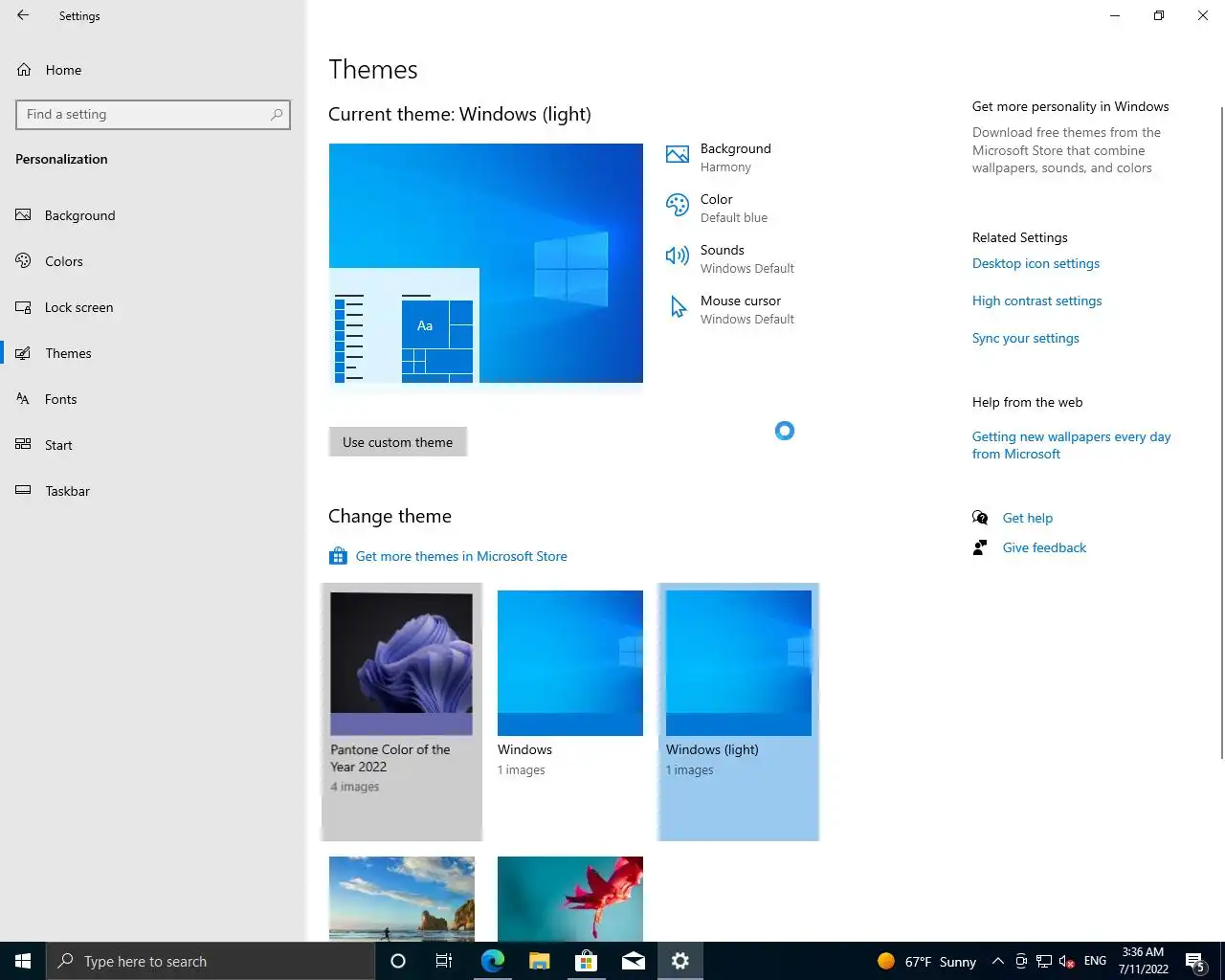Screen dimensions: 1225x980
Task: Open Taskbar settings page
Action: (x=153, y=491)
